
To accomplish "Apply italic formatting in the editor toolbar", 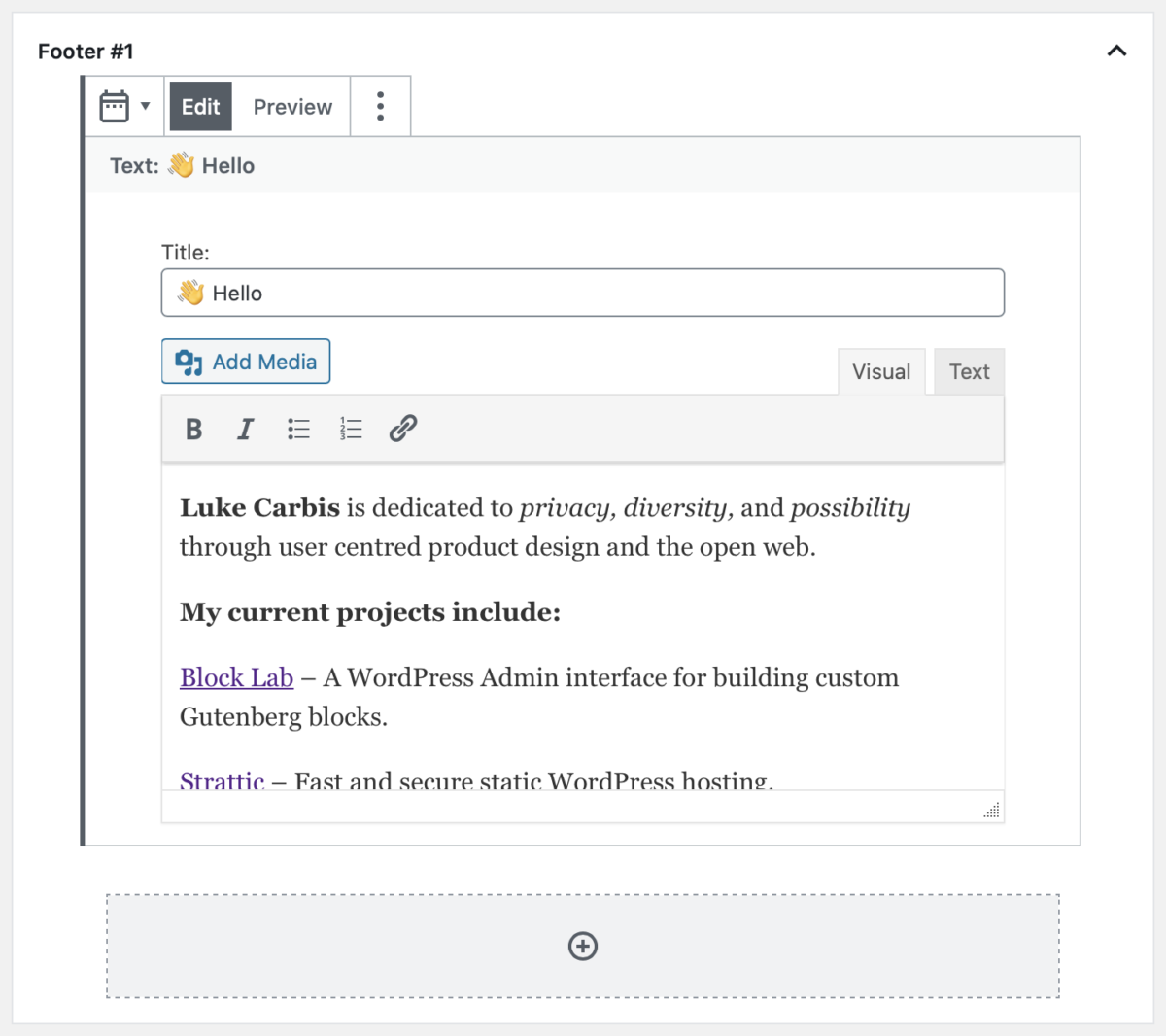I will (245, 429).
